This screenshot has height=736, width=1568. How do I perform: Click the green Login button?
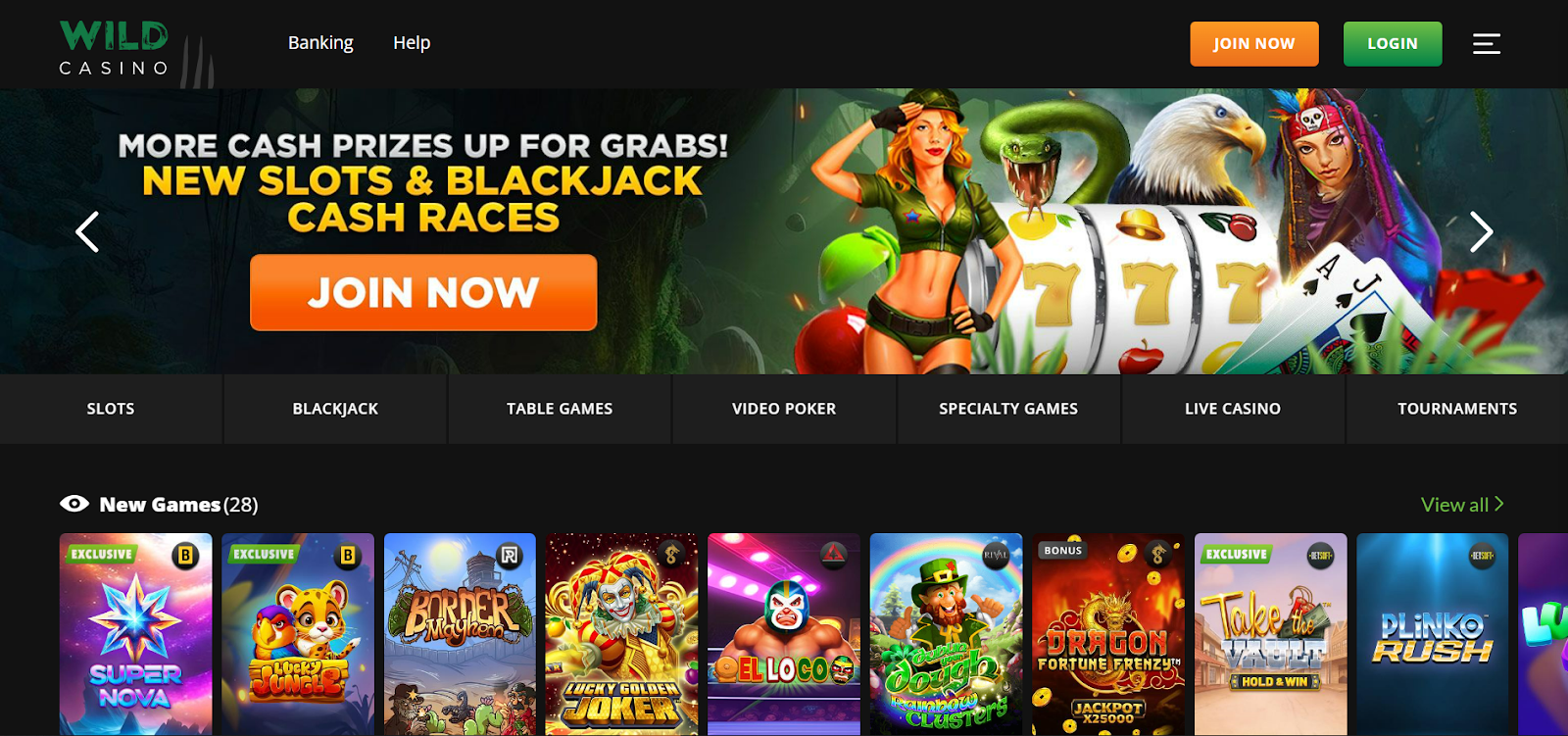[x=1393, y=44]
